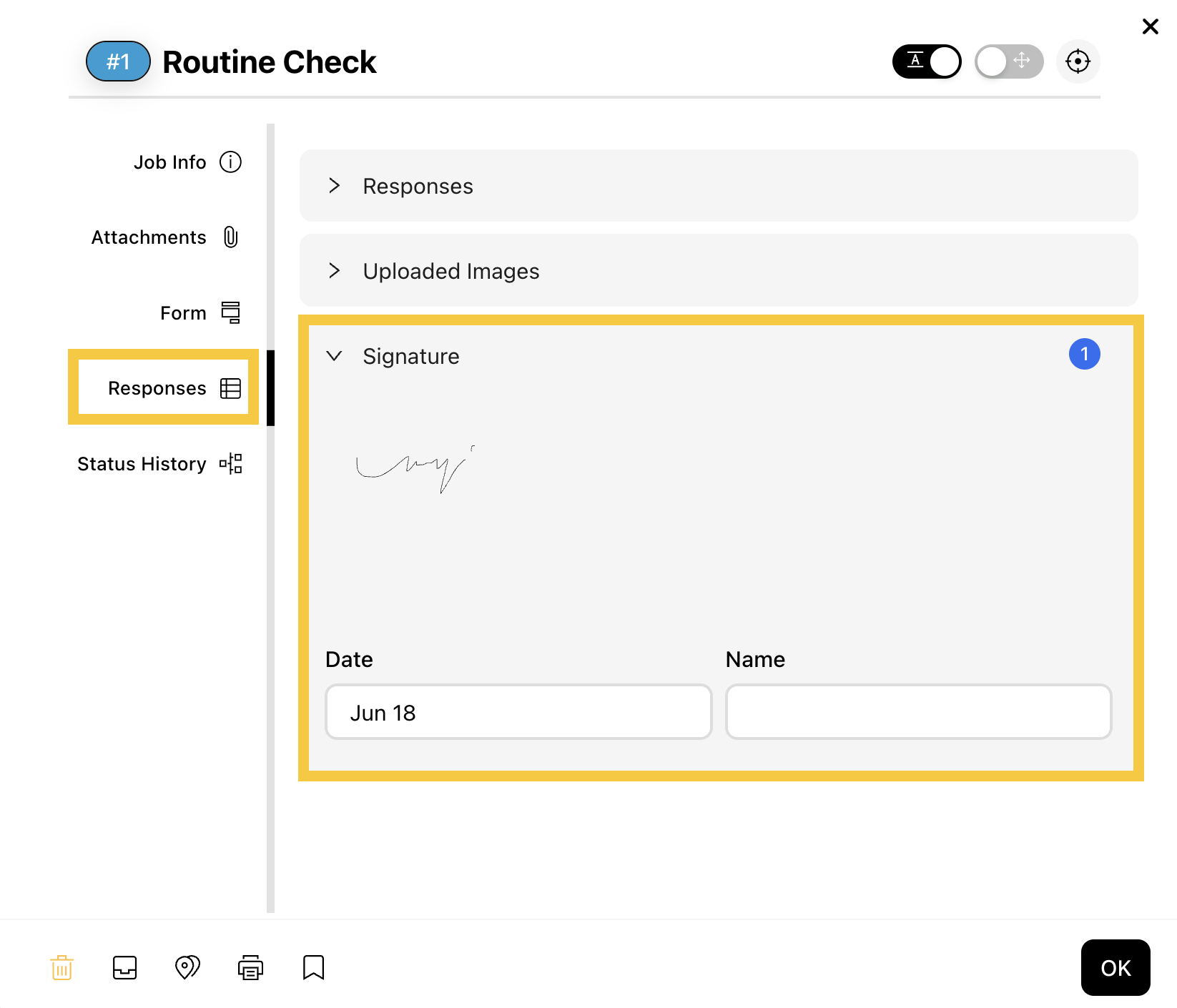Enable the move toggle switch

click(x=1009, y=61)
